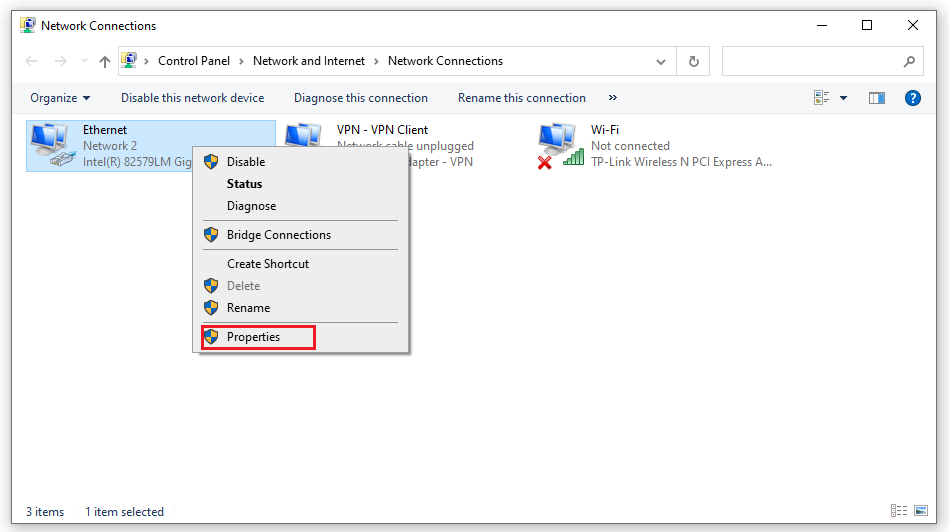Click inside the search input box
Viewport: 949px width, 532px height.
click(x=810, y=61)
